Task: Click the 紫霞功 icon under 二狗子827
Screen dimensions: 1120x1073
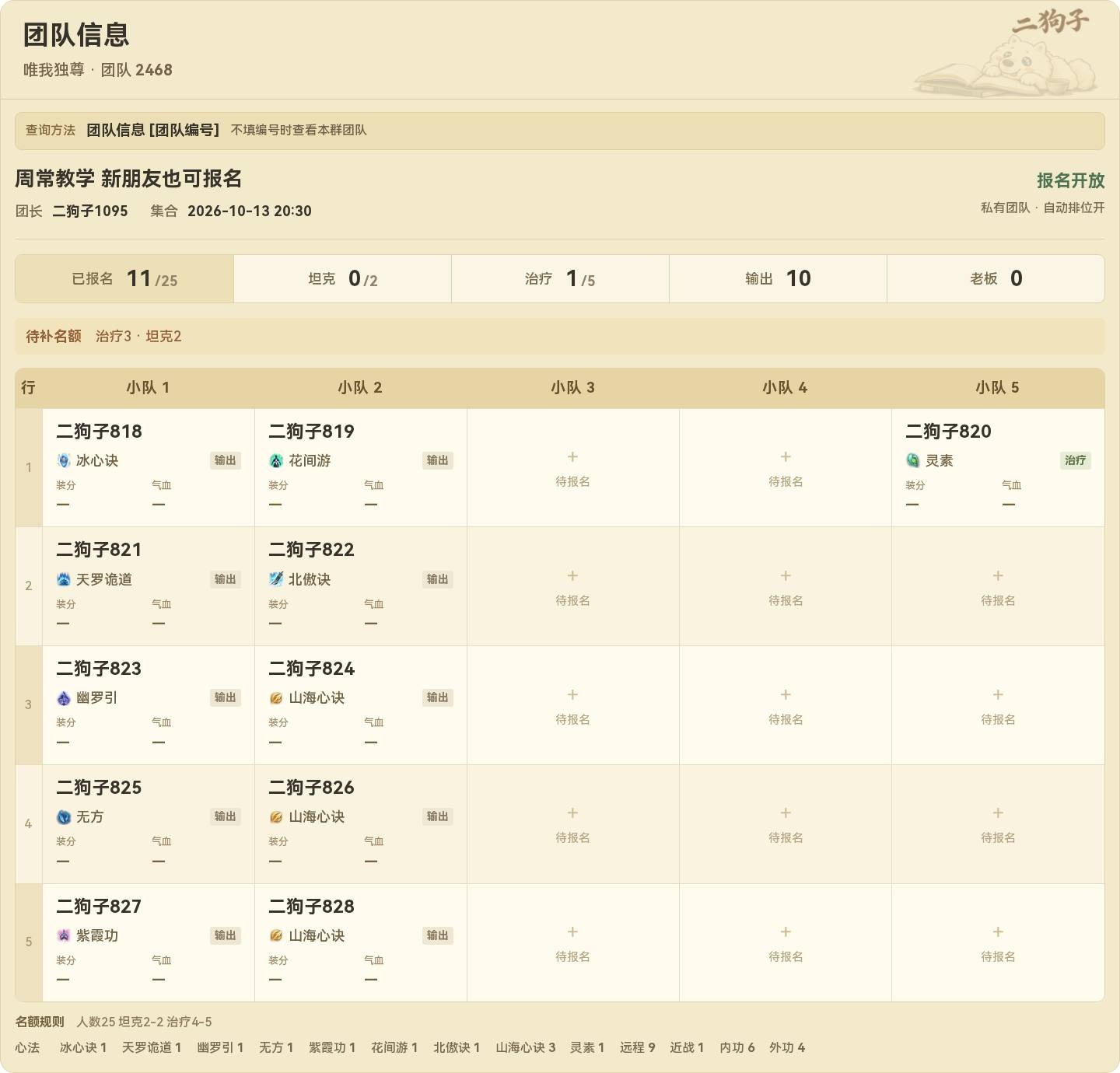Action: 64,935
